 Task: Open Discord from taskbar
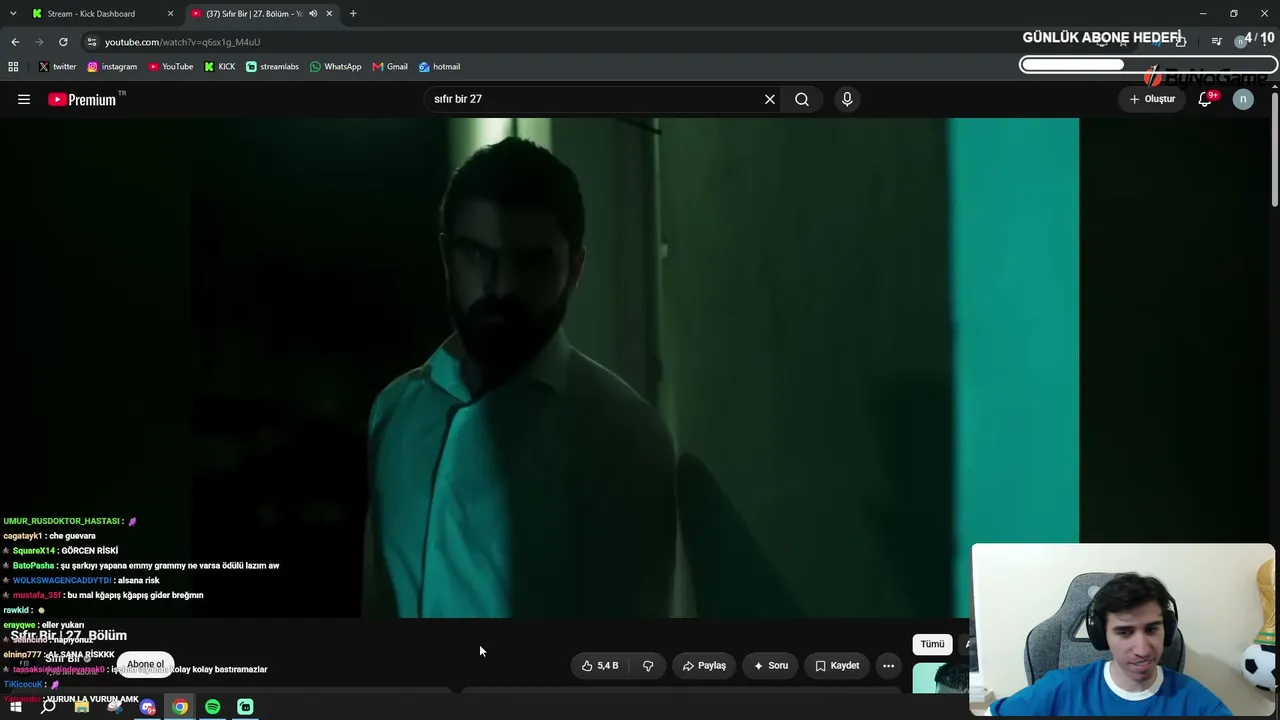point(147,707)
